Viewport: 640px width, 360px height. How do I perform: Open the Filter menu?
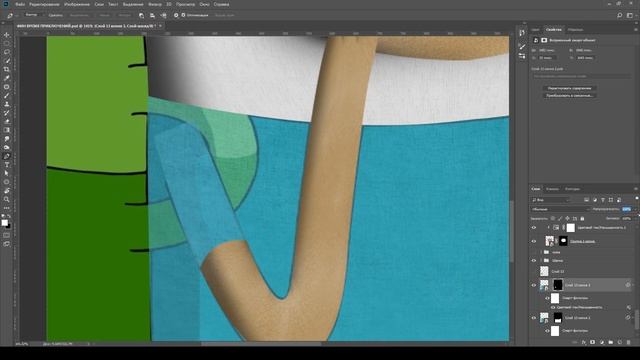tap(155, 4)
